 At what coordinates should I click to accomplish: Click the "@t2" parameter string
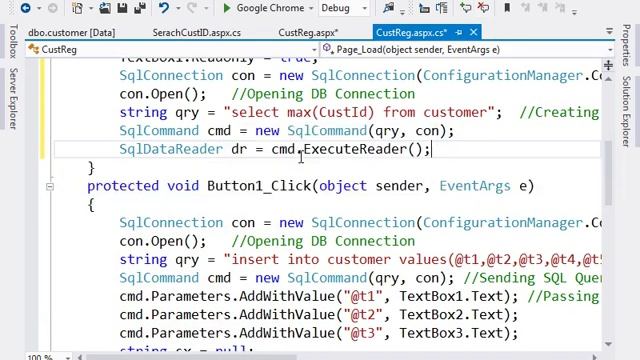363,315
